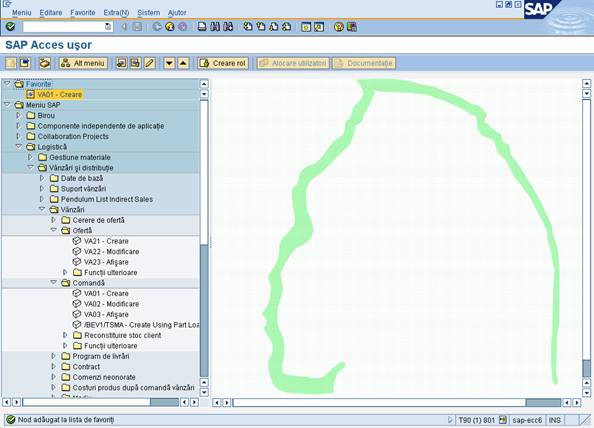594x428 pixels.
Task: Click the green Back arrow icon
Action: pos(157,27)
